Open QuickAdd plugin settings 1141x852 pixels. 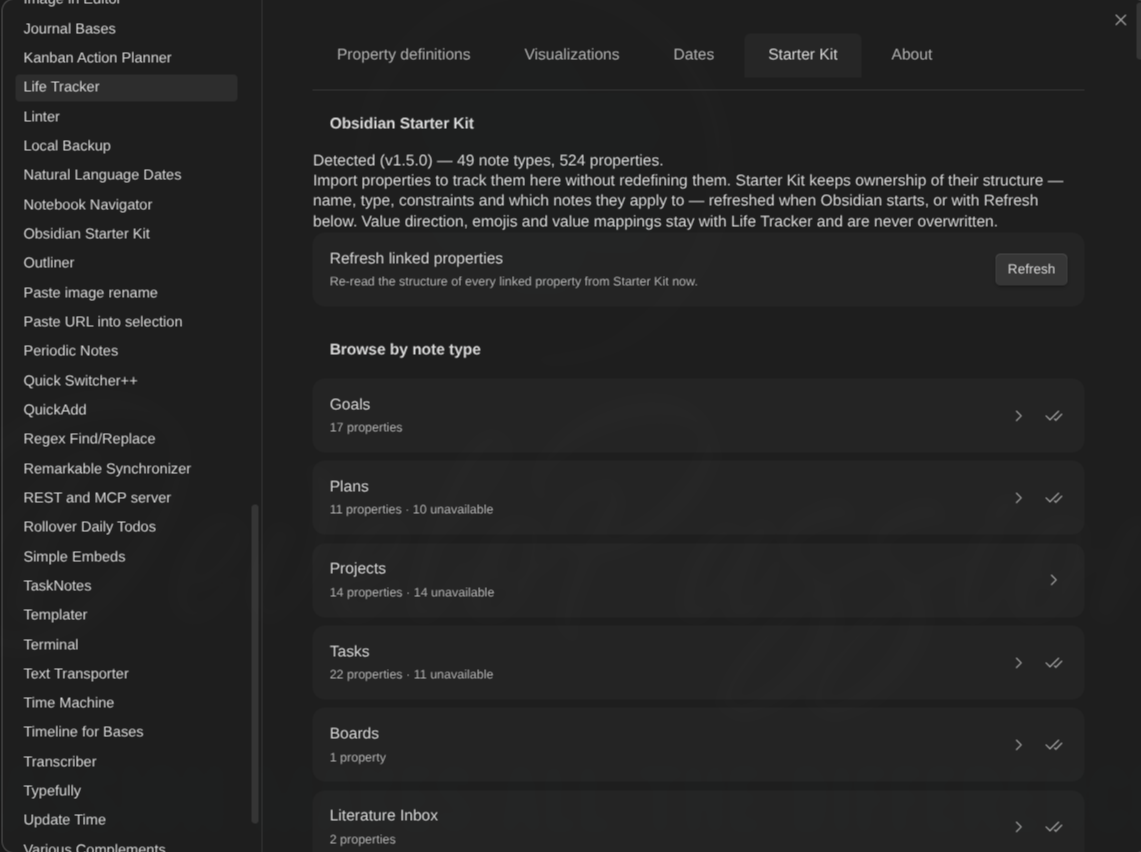coord(126,410)
